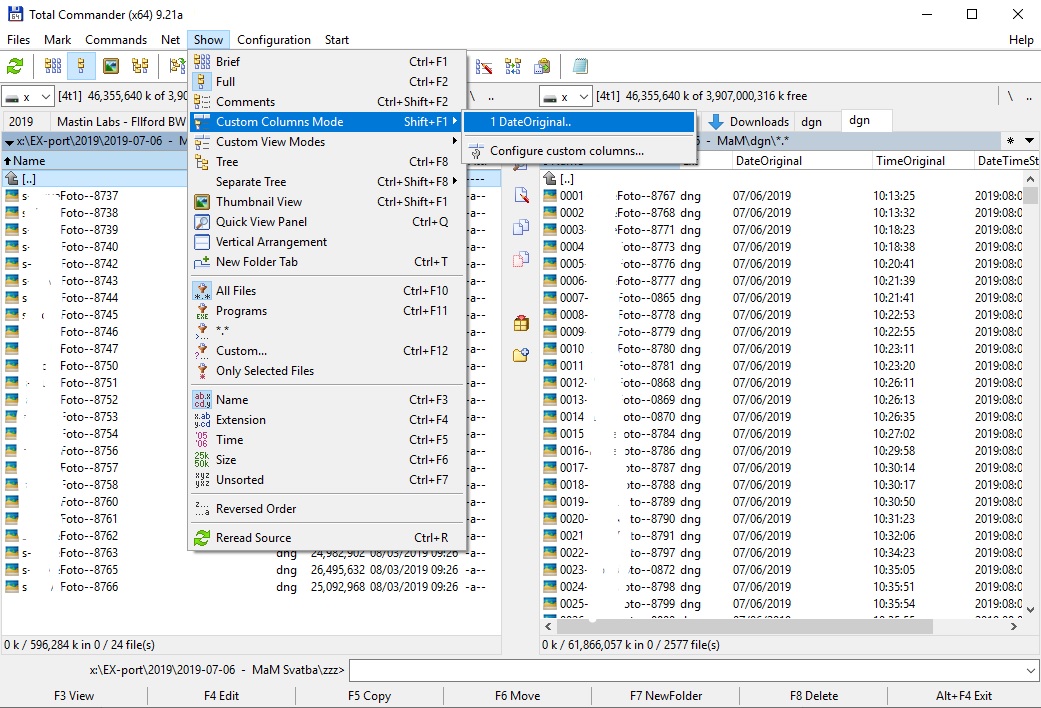Viewport: 1041px width, 708px height.
Task: Open right panel directory history arrow
Action: point(1029,141)
